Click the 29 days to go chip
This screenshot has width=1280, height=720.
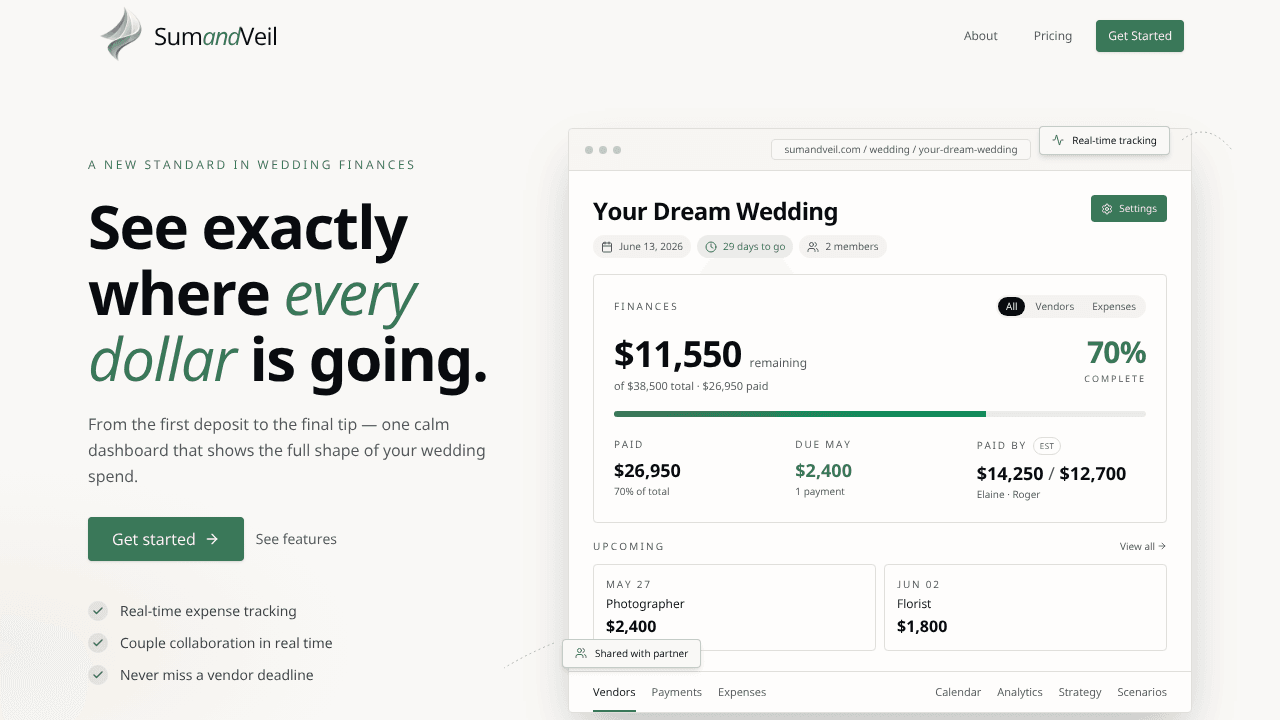[745, 247]
